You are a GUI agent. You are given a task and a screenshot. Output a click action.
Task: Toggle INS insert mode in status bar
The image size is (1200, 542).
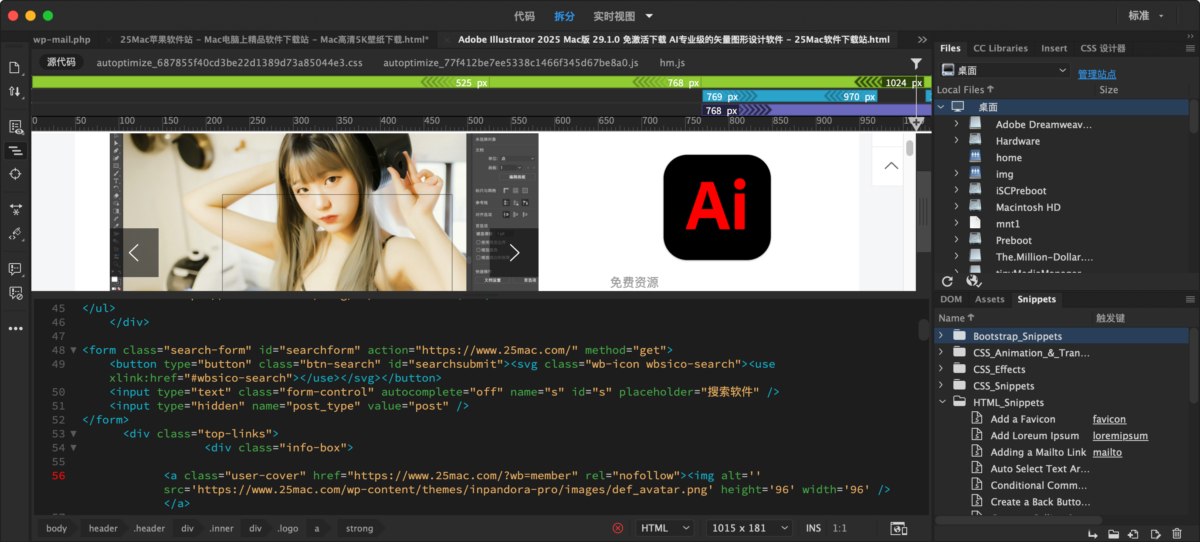pos(813,528)
